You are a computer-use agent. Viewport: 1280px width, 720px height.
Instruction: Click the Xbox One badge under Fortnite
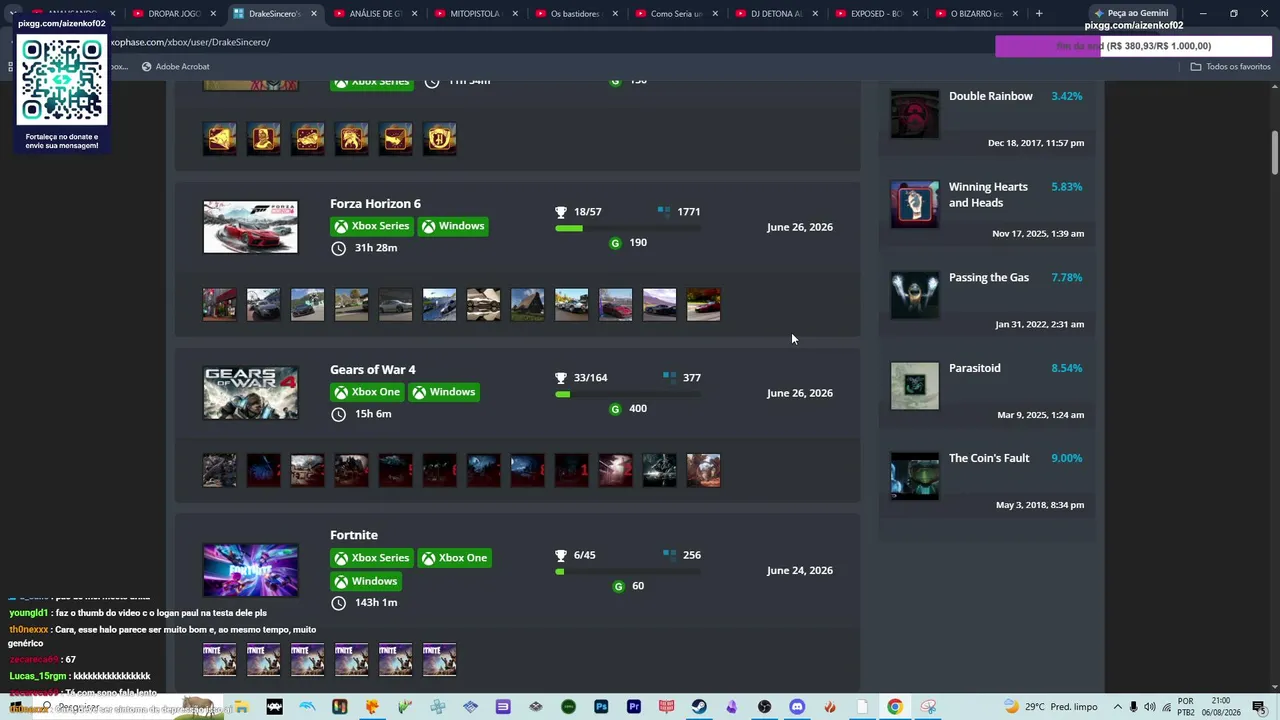tap(455, 558)
